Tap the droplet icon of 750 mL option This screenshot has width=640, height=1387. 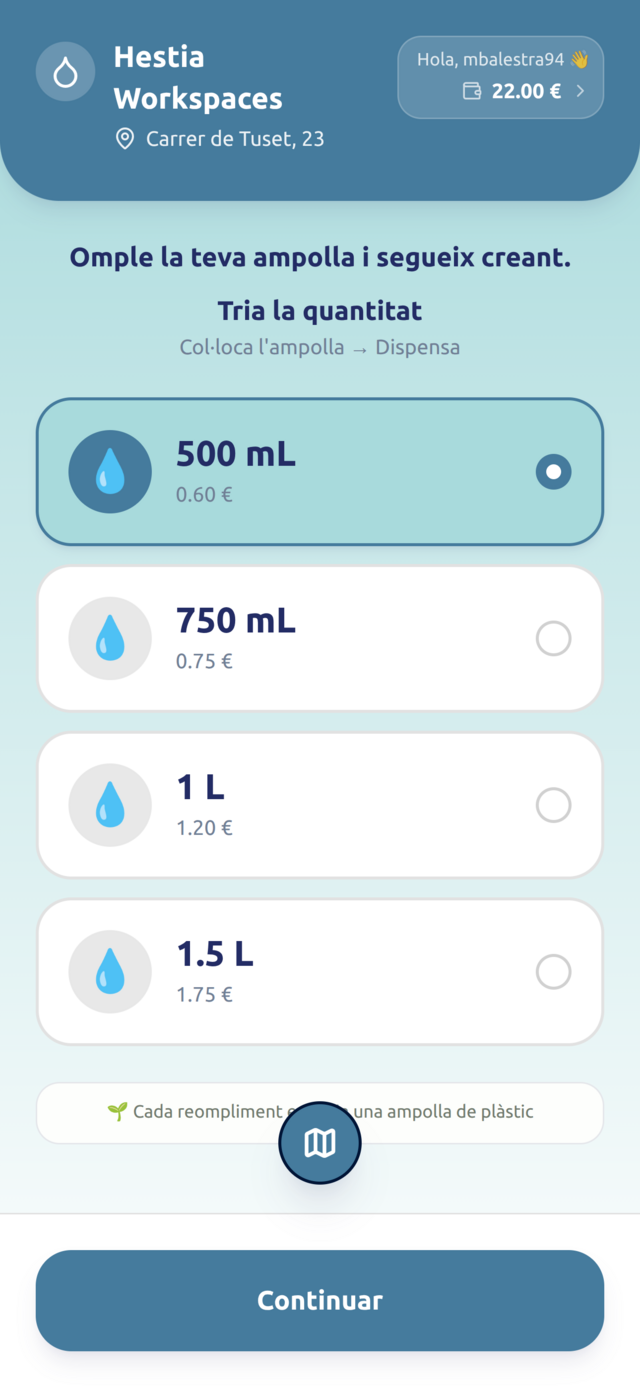[x=110, y=639]
